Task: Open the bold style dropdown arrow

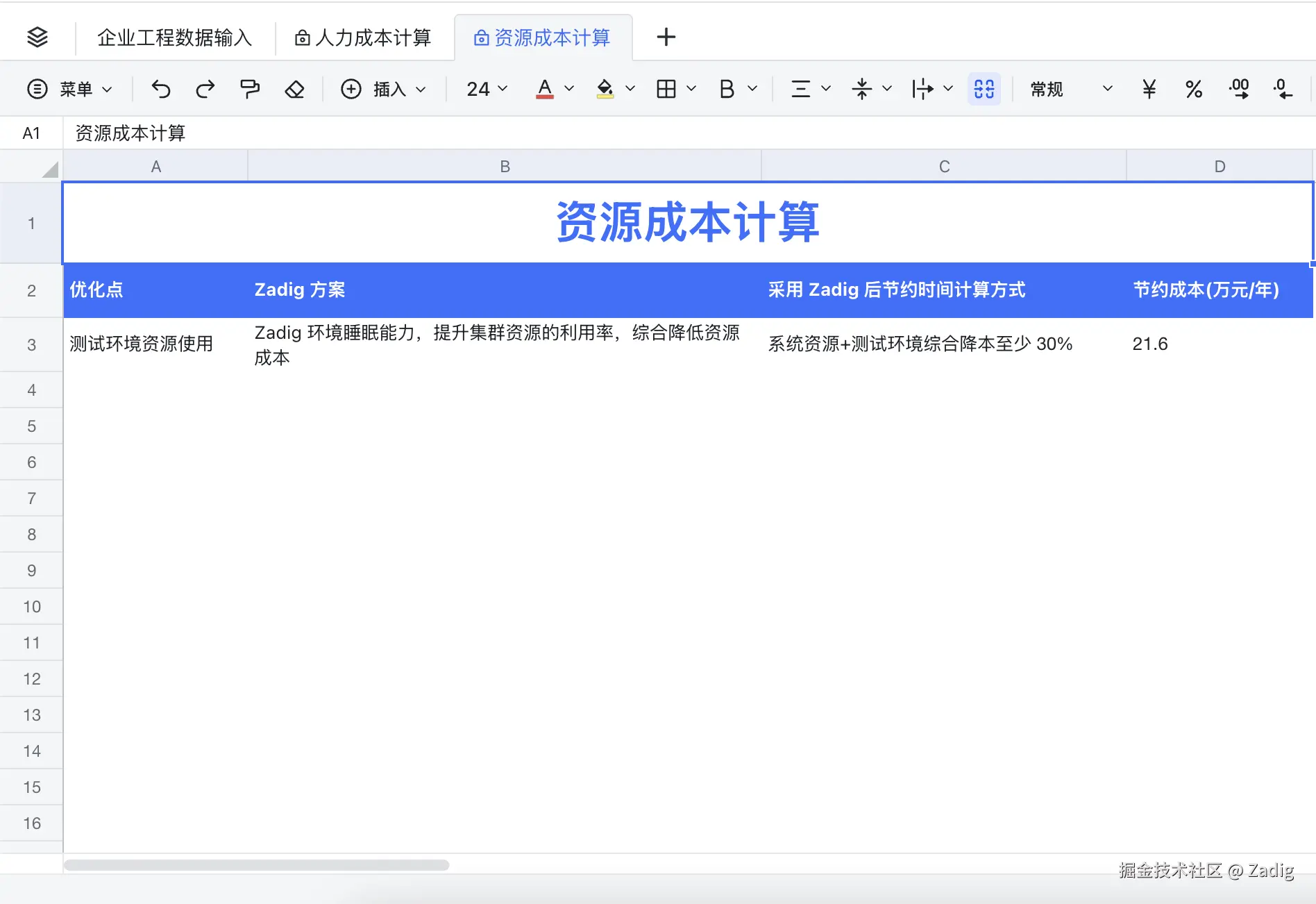Action: [x=752, y=89]
